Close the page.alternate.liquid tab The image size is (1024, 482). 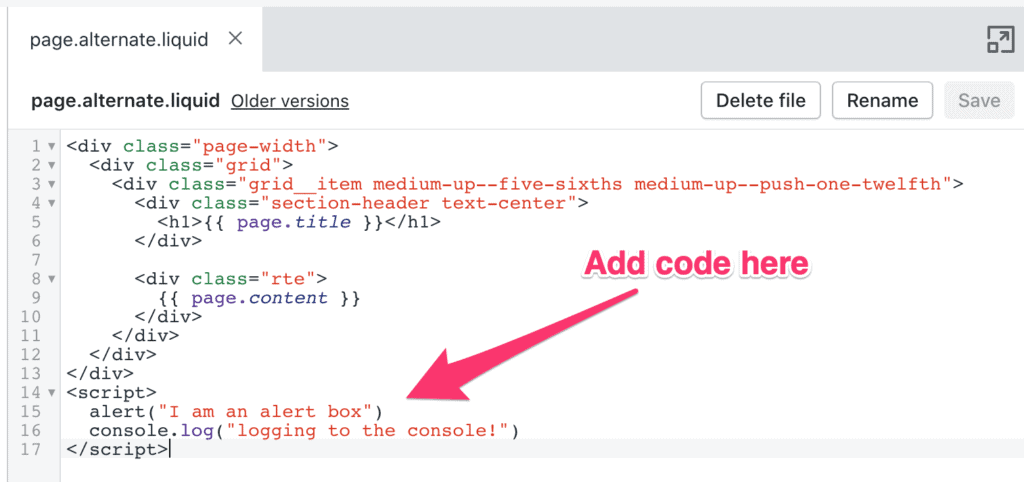coord(235,39)
